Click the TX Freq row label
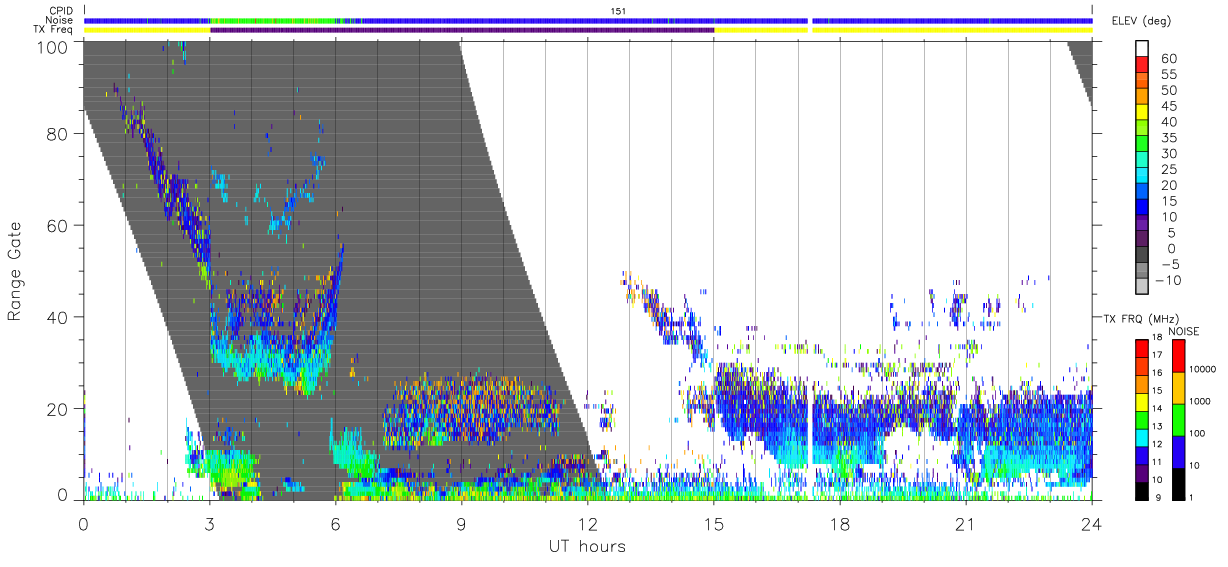Viewport: 1228px width, 567px height. 53,30
